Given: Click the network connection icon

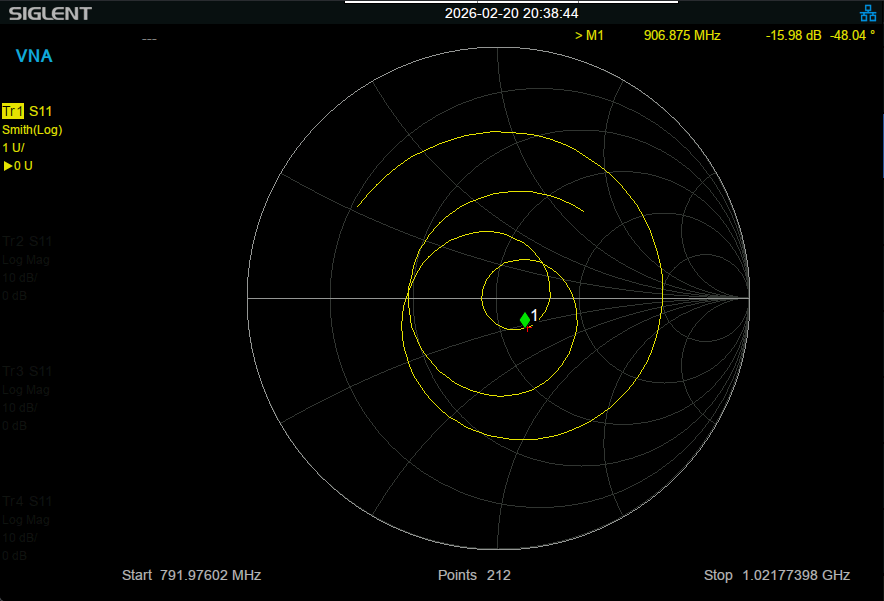Looking at the screenshot, I should click(868, 13).
